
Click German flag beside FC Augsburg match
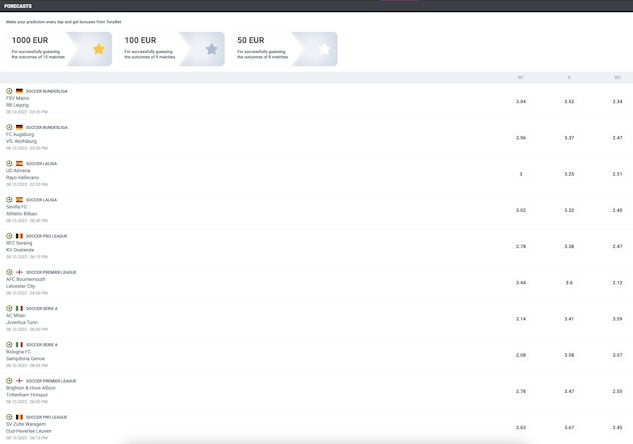point(19,127)
